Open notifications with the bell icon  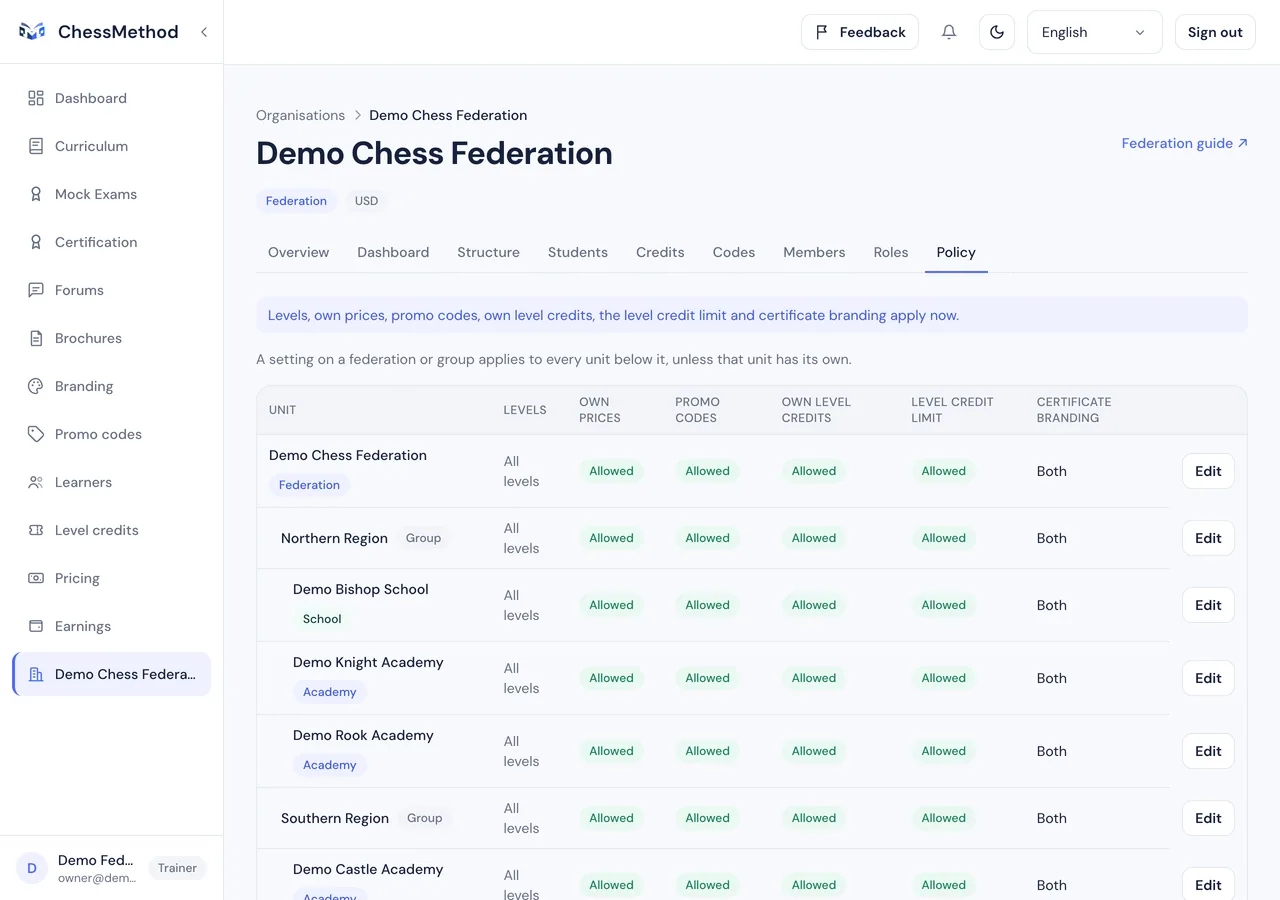point(949,32)
